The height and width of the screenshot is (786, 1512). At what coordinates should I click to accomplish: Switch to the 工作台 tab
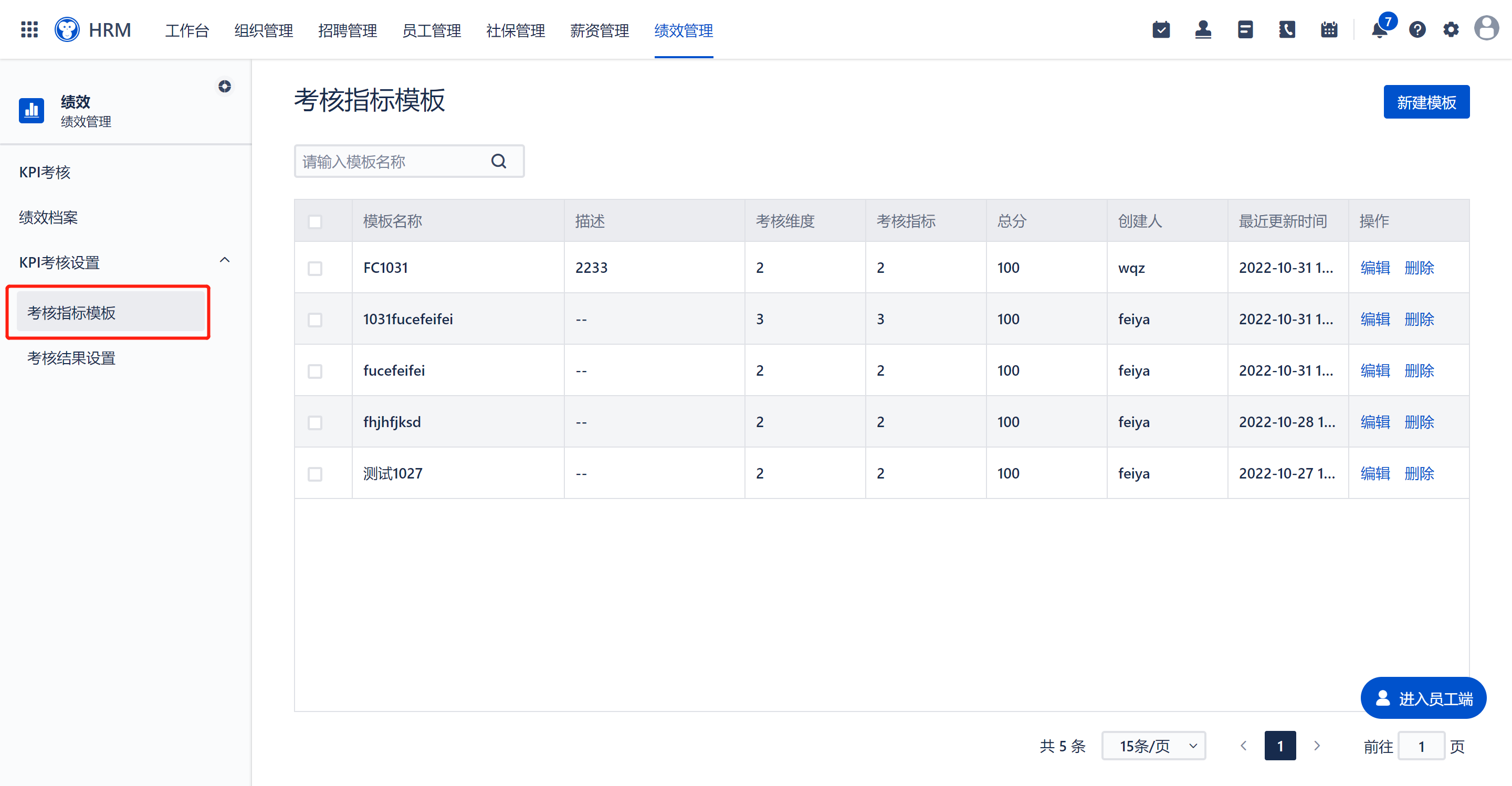pyautogui.click(x=187, y=30)
